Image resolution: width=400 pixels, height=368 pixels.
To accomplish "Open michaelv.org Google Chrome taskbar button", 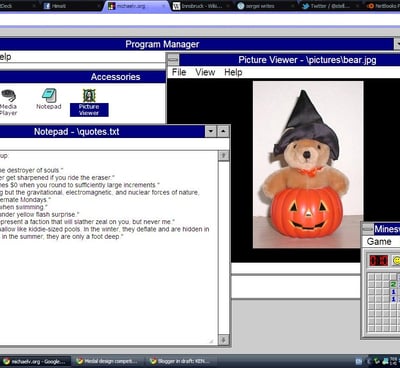I will click(x=36, y=361).
